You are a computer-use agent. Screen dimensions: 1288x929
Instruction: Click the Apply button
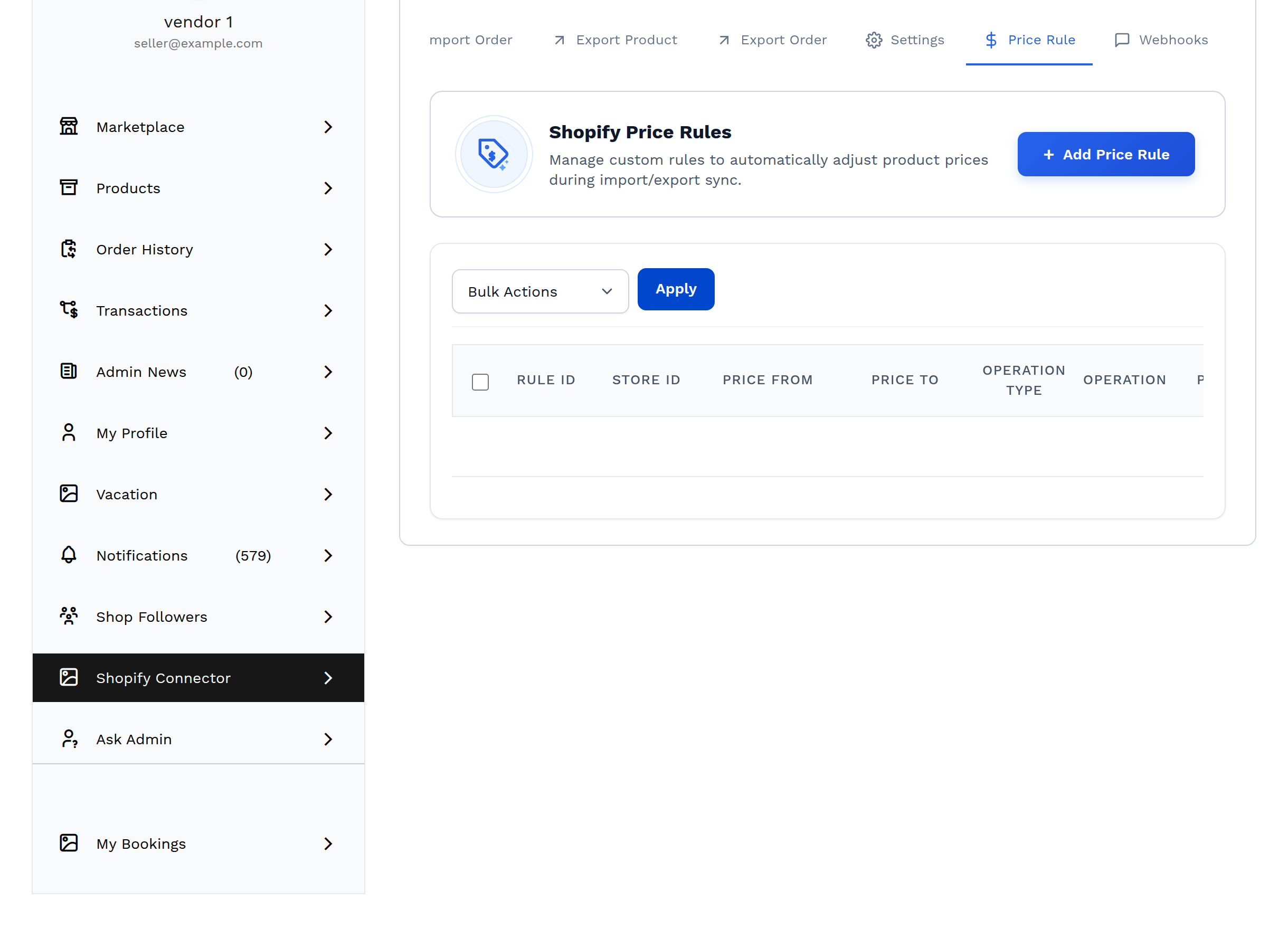(676, 290)
